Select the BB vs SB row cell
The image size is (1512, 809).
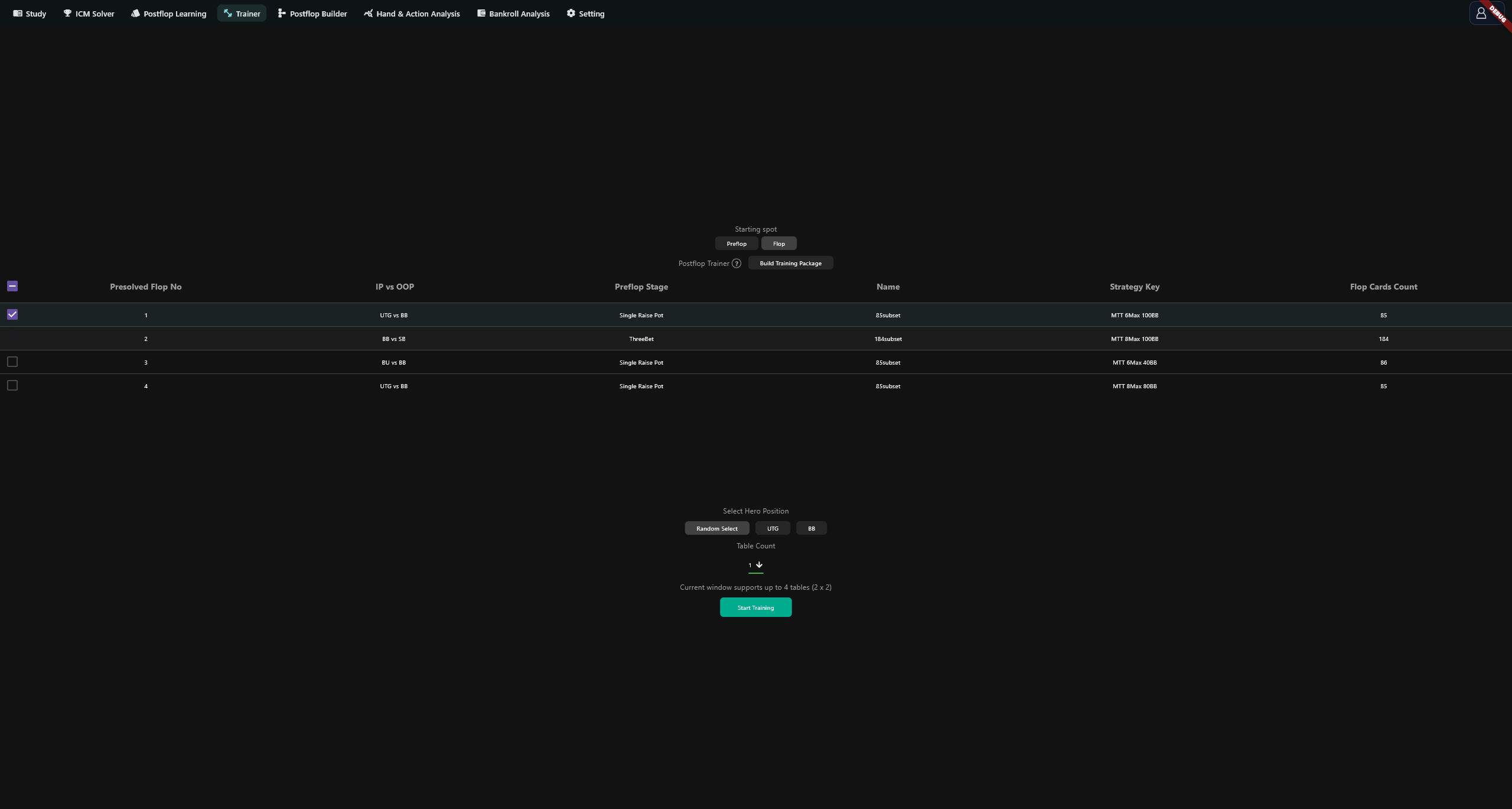[394, 339]
